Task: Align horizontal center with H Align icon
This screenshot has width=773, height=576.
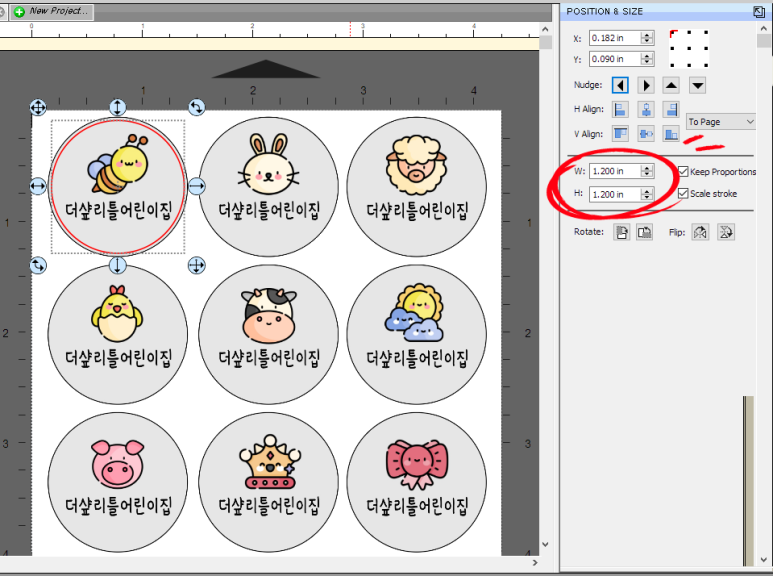Action: click(x=646, y=109)
